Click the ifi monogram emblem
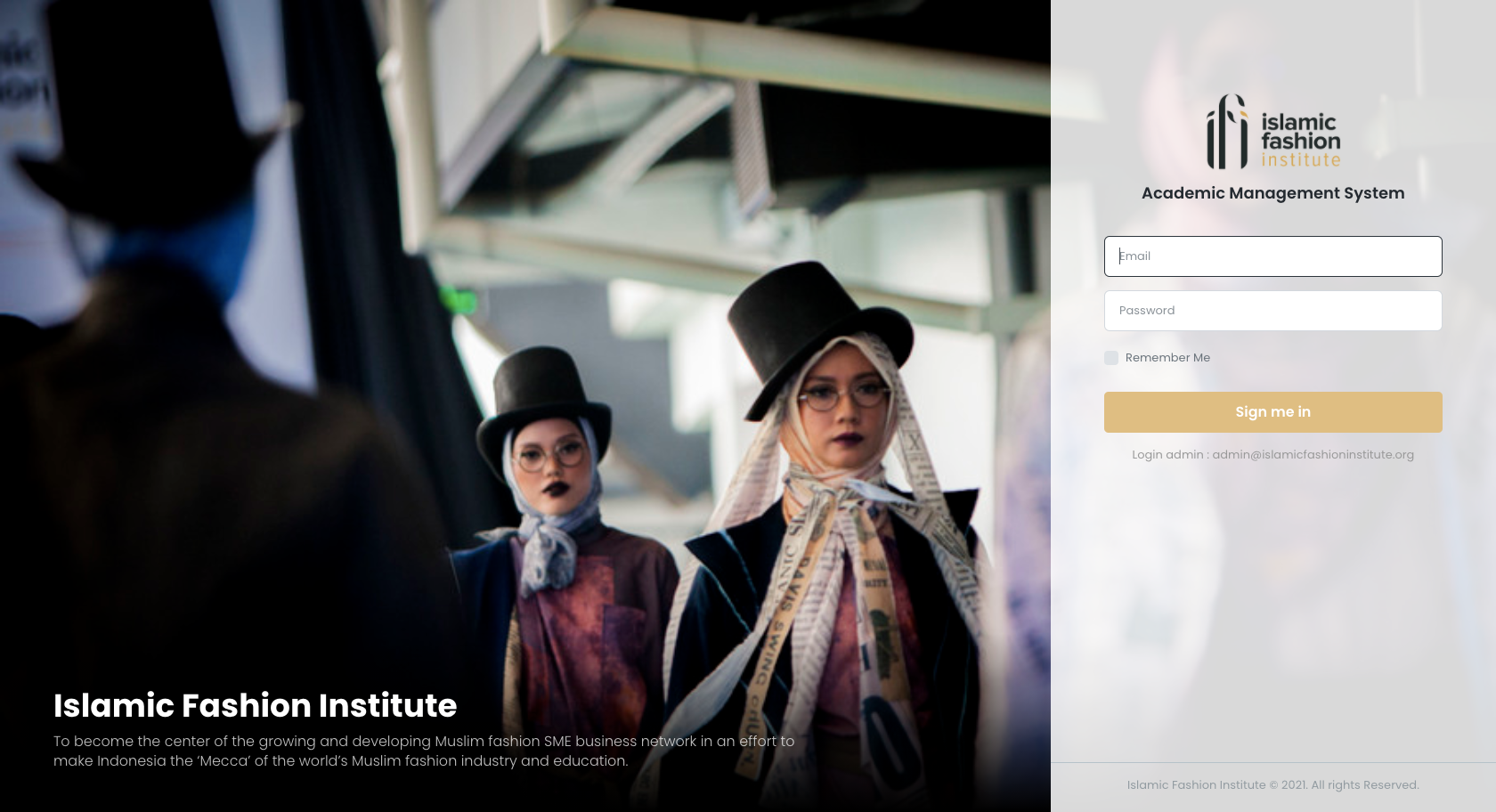This screenshot has width=1496, height=812. (x=1228, y=132)
